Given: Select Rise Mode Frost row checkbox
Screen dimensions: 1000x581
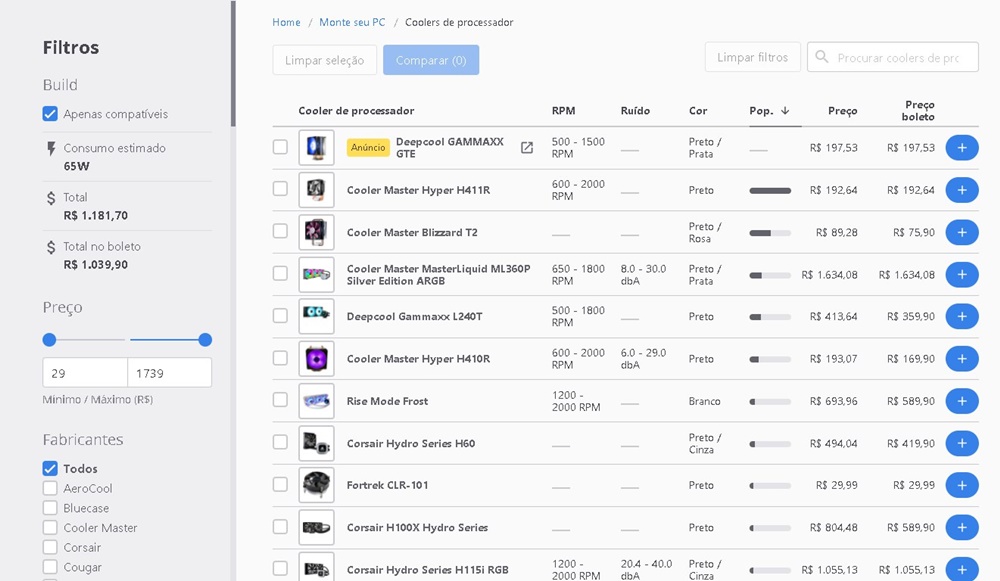Looking at the screenshot, I should pos(280,400).
